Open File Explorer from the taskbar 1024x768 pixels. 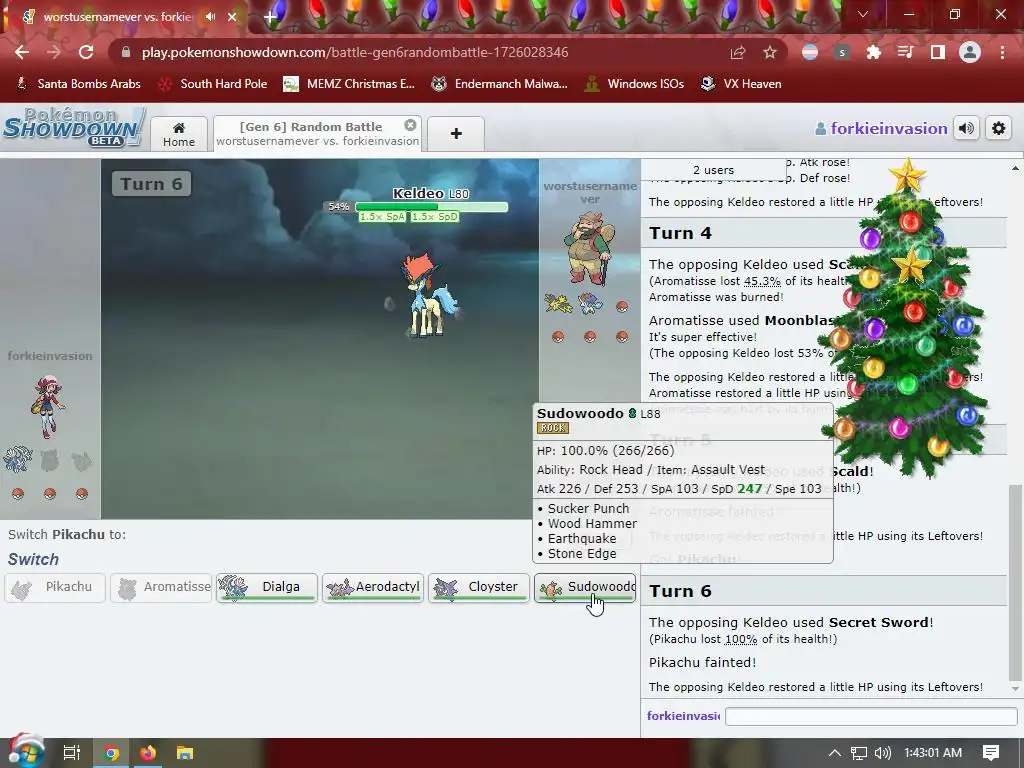[x=185, y=753]
